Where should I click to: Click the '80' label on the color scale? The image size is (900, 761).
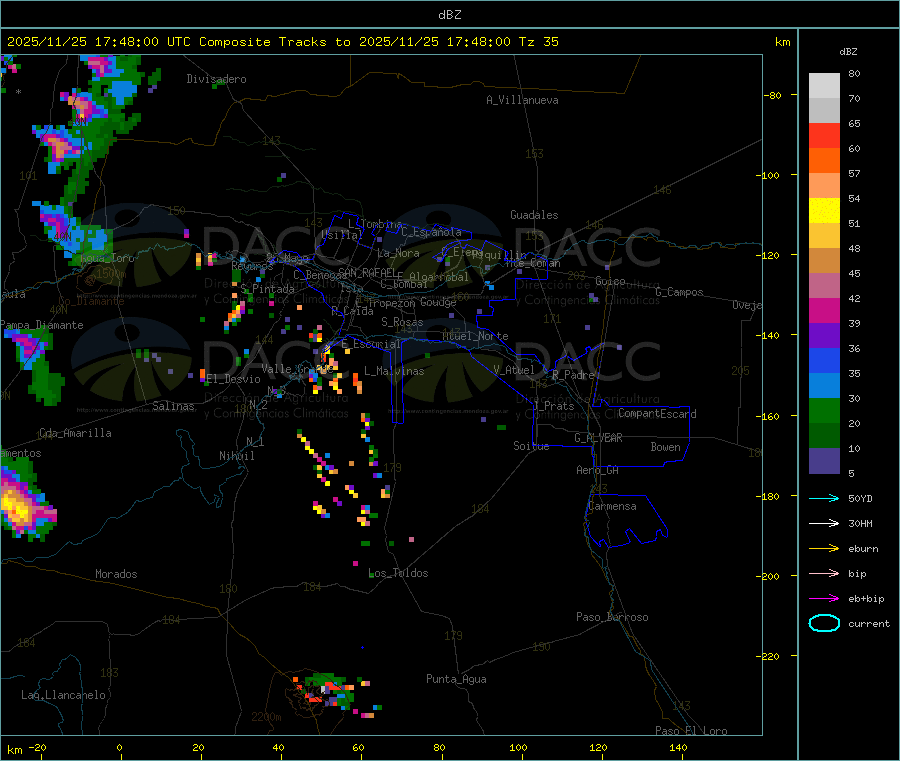(854, 73)
